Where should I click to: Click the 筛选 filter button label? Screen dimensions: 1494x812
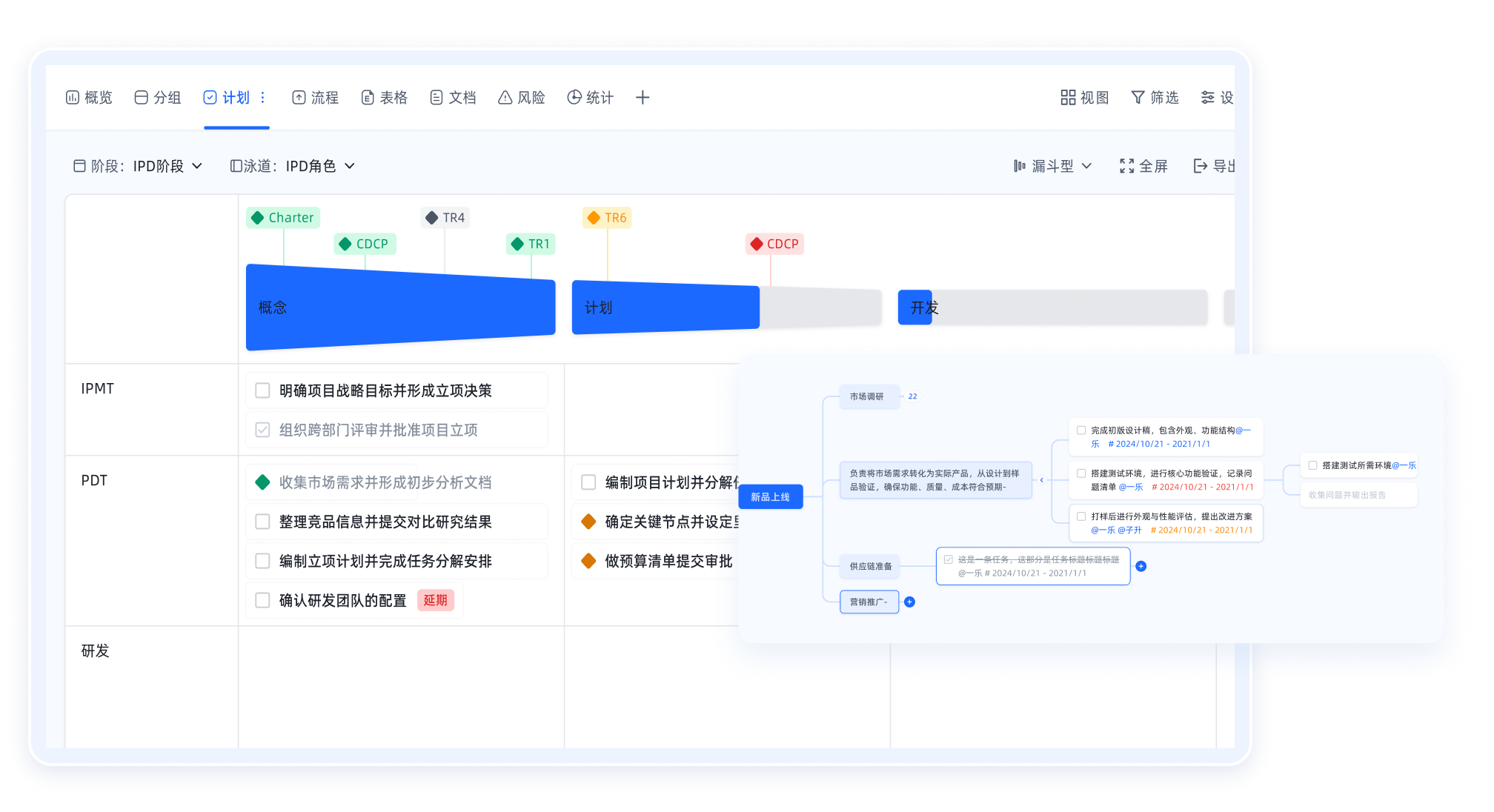coord(1164,98)
